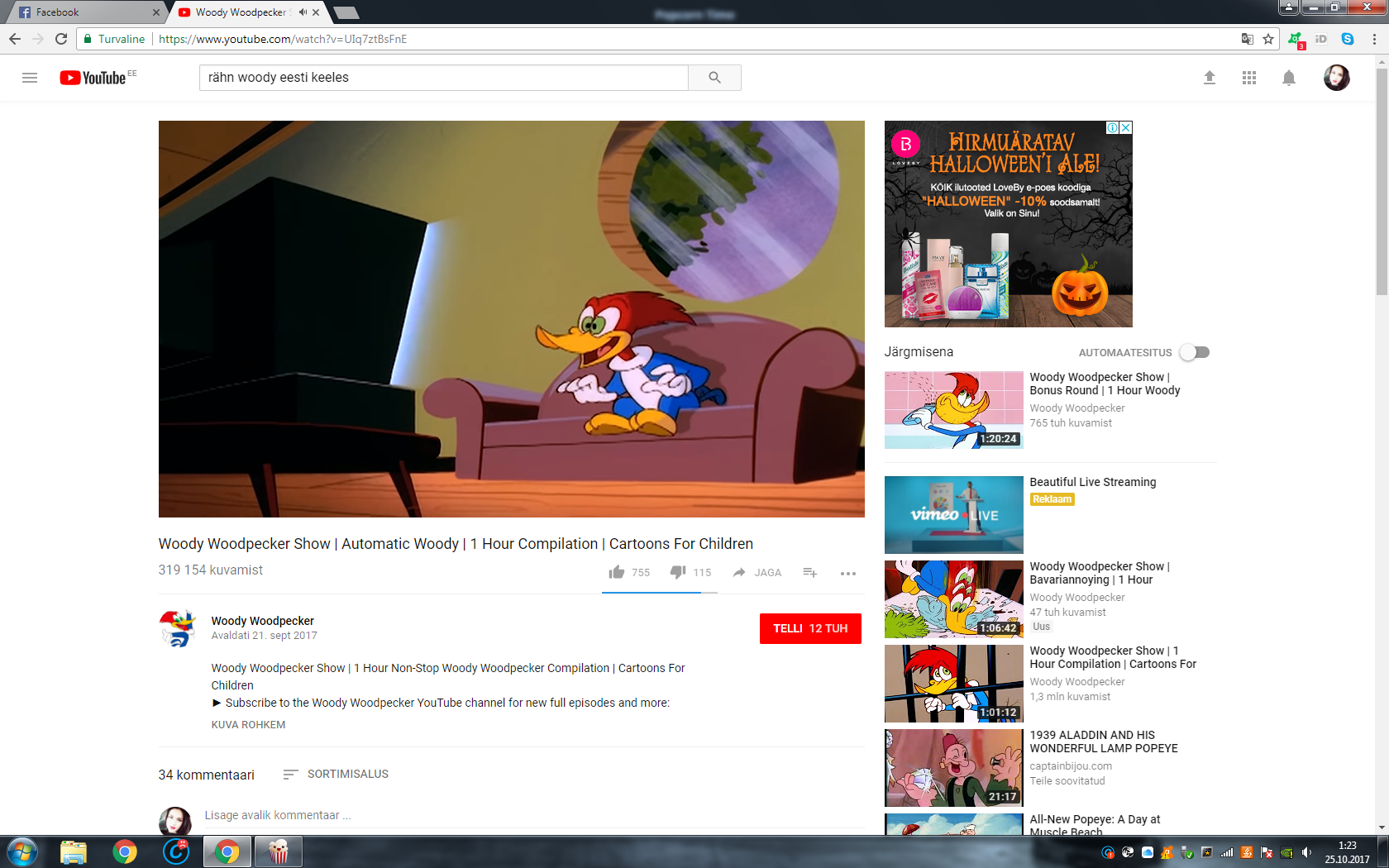Switch to the Facebook tab

click(83, 12)
